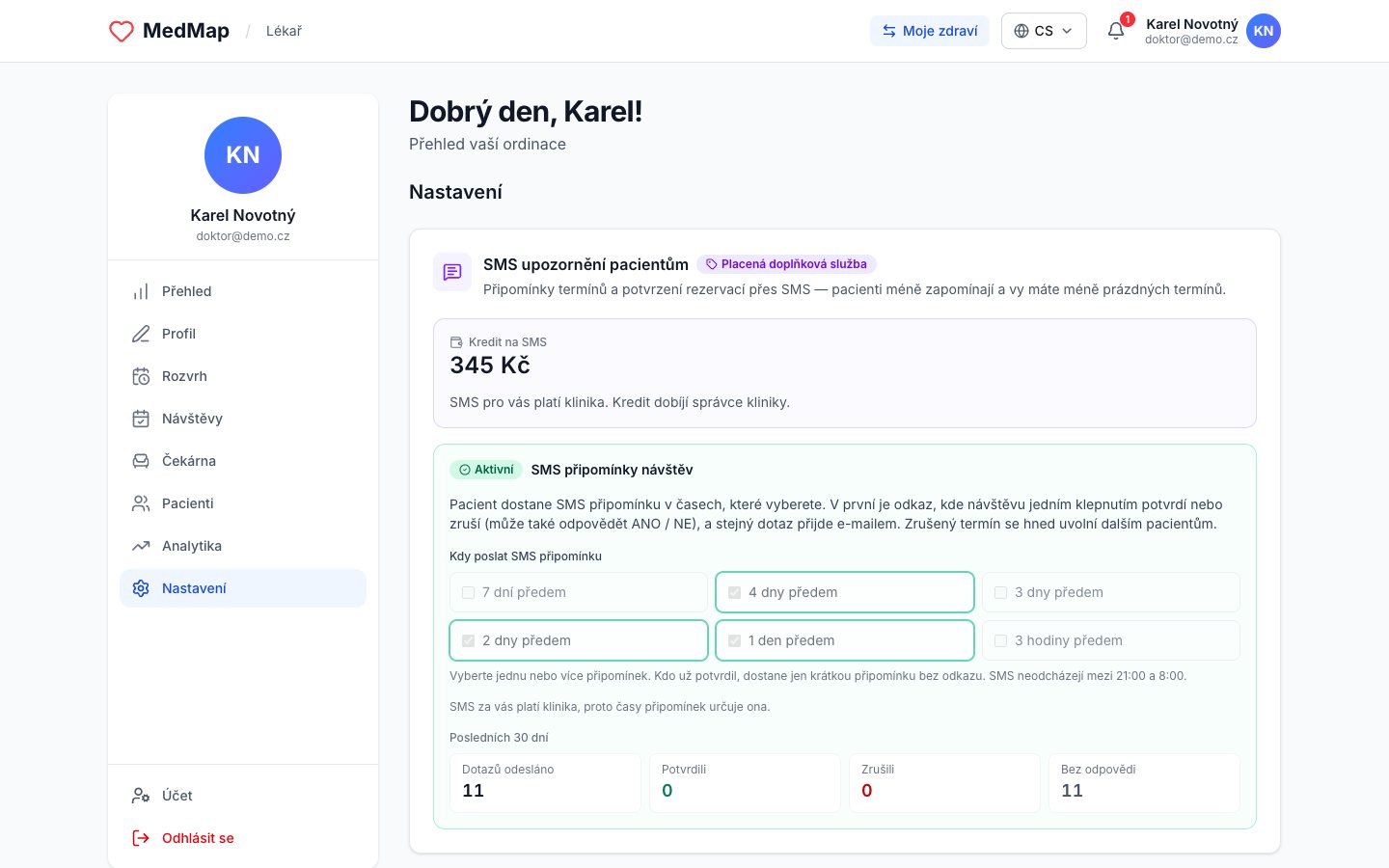This screenshot has height=868, width=1389.
Task: Click the Čekárna sofa icon
Action: (x=141, y=461)
